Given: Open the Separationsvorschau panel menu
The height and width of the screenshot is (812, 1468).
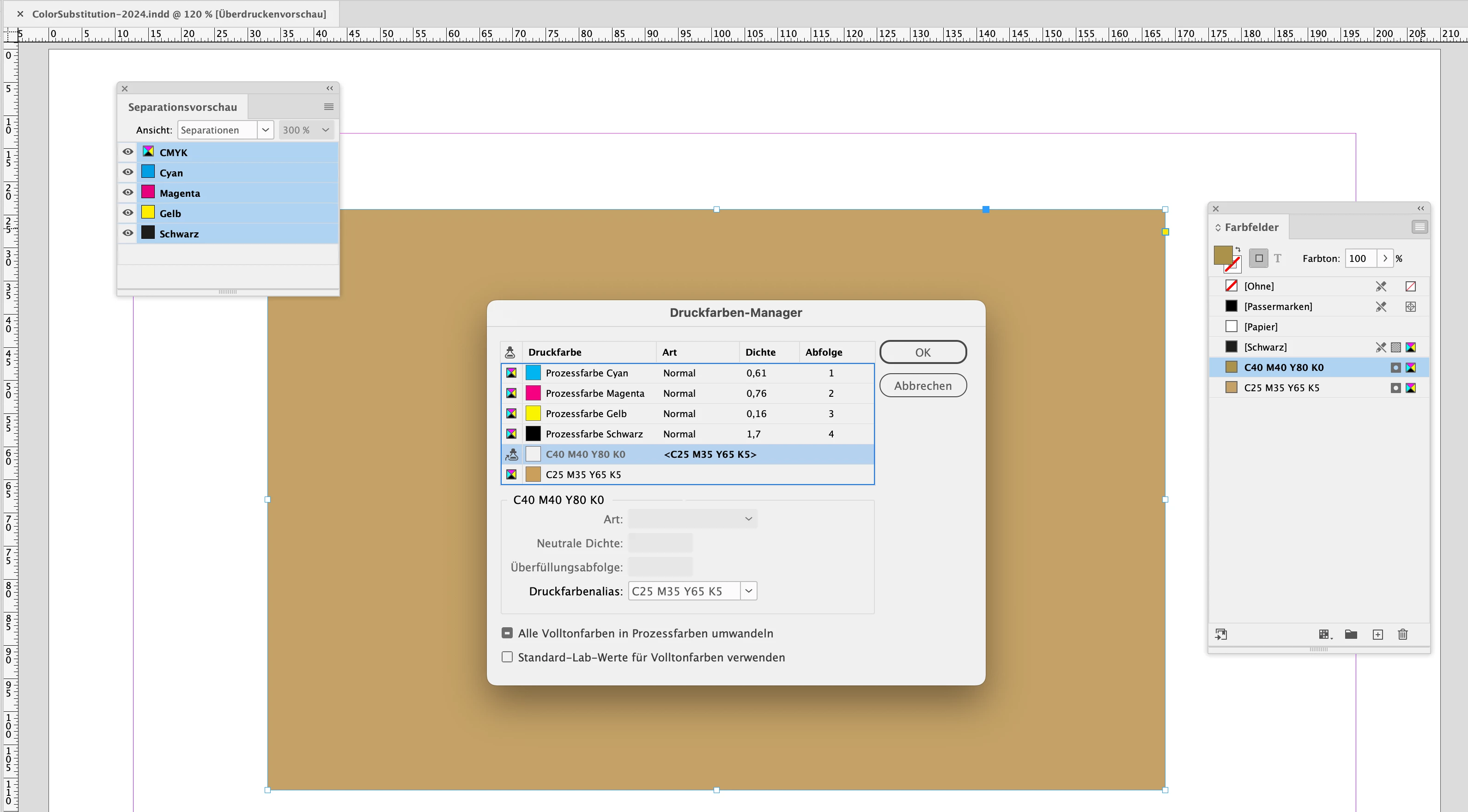Looking at the screenshot, I should [x=328, y=107].
